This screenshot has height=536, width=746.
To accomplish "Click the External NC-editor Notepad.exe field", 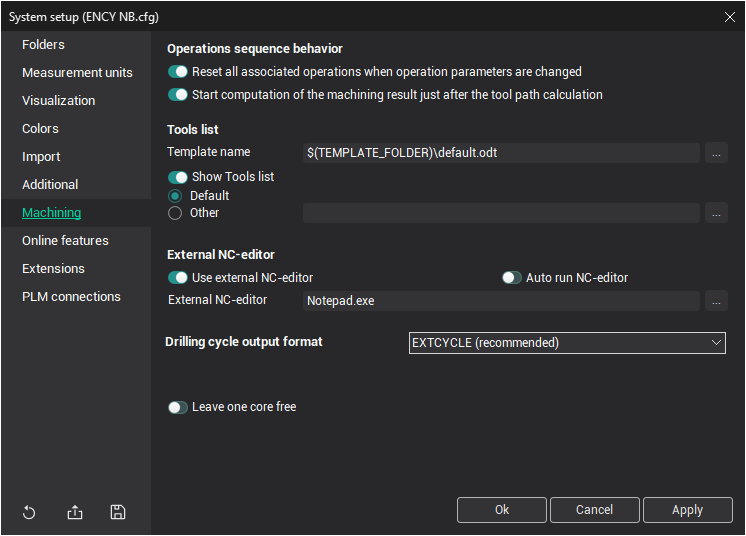I will (x=500, y=301).
